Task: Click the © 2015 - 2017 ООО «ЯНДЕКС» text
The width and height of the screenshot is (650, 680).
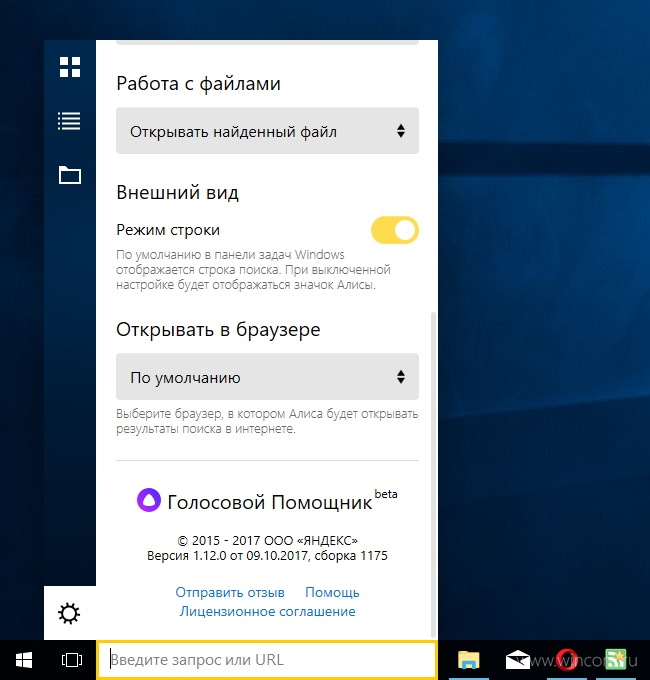Action: 267,540
